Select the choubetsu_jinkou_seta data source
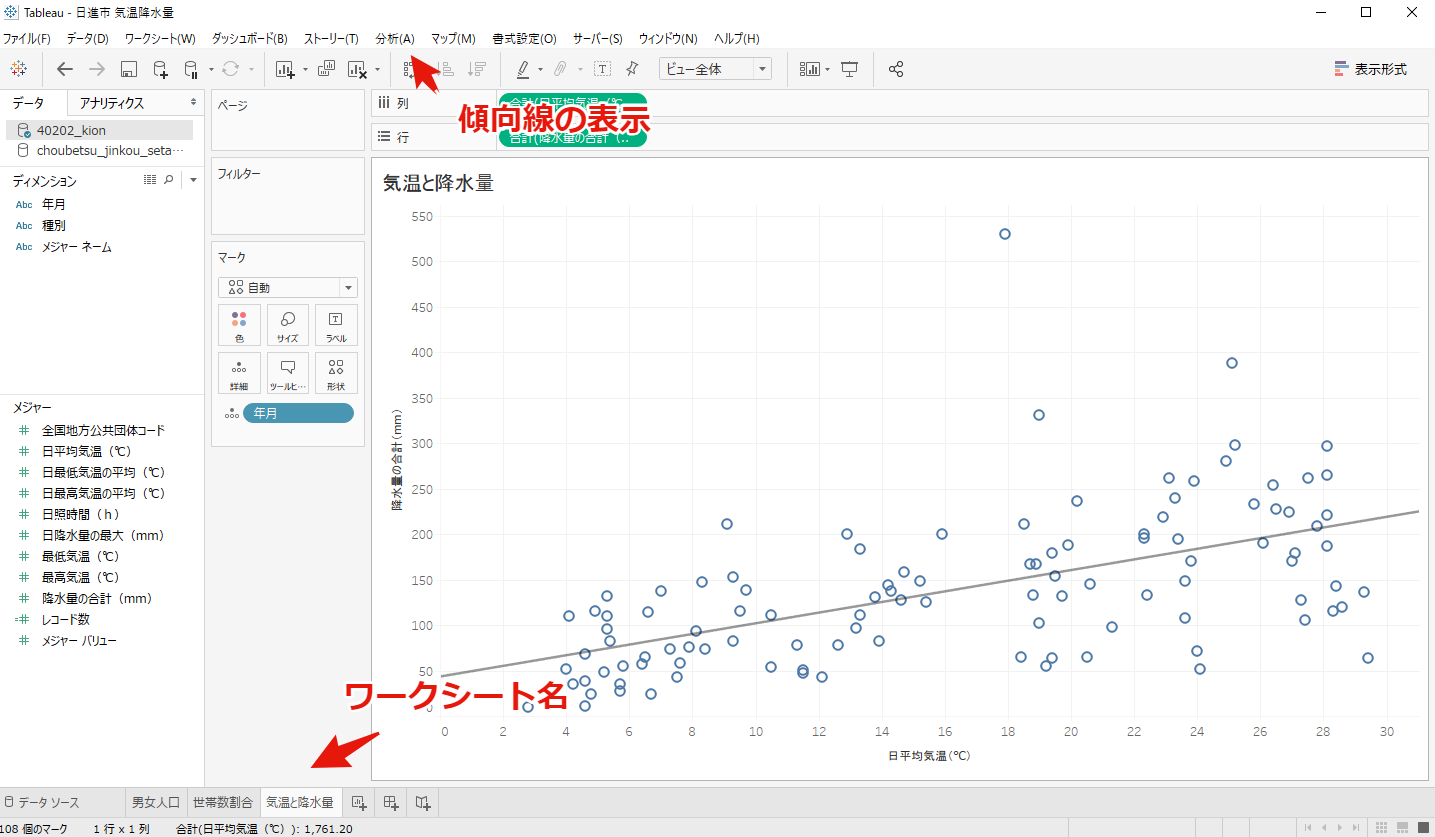This screenshot has width=1435, height=837. pos(99,150)
